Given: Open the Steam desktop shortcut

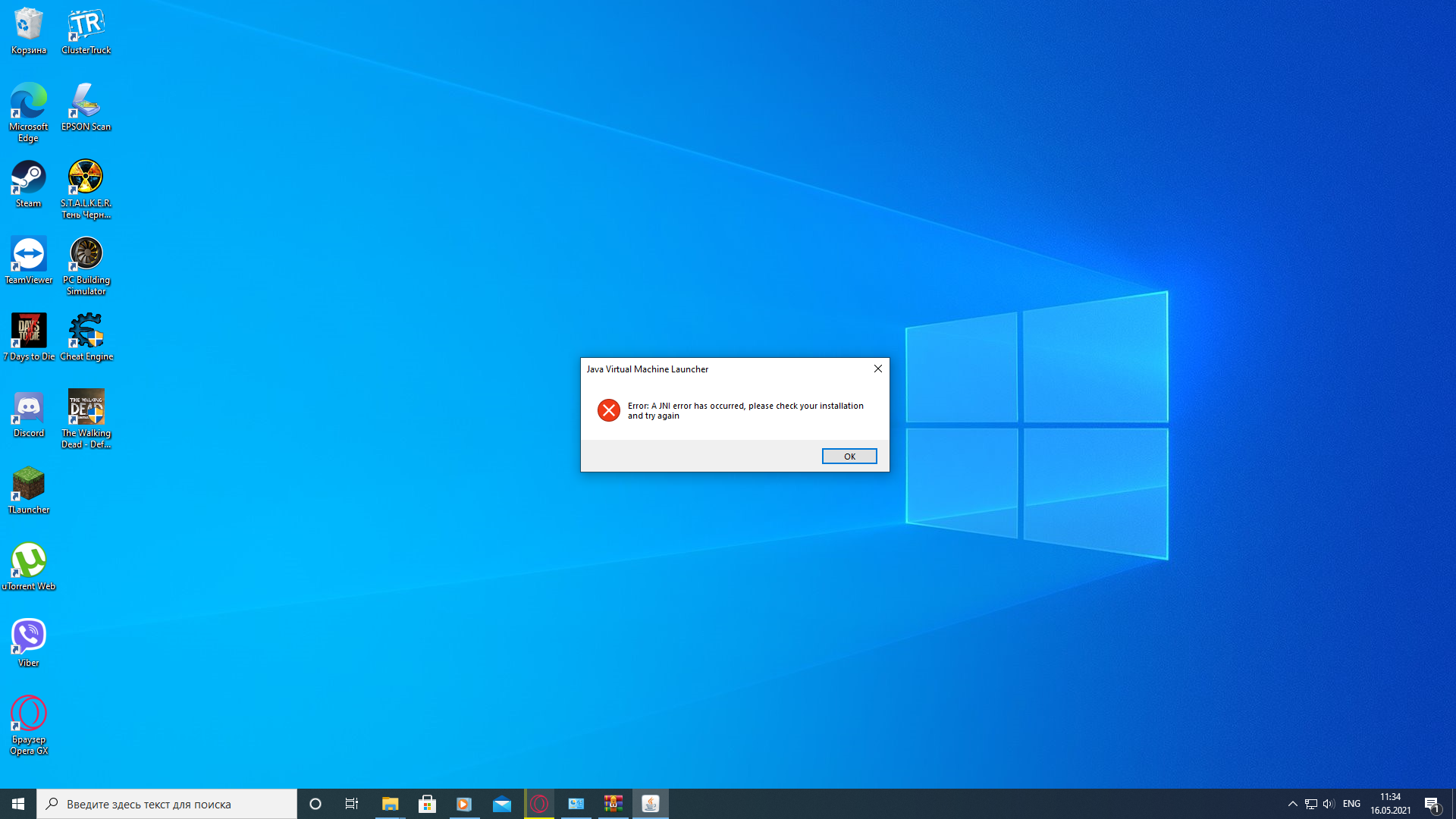Looking at the screenshot, I should pos(28,182).
